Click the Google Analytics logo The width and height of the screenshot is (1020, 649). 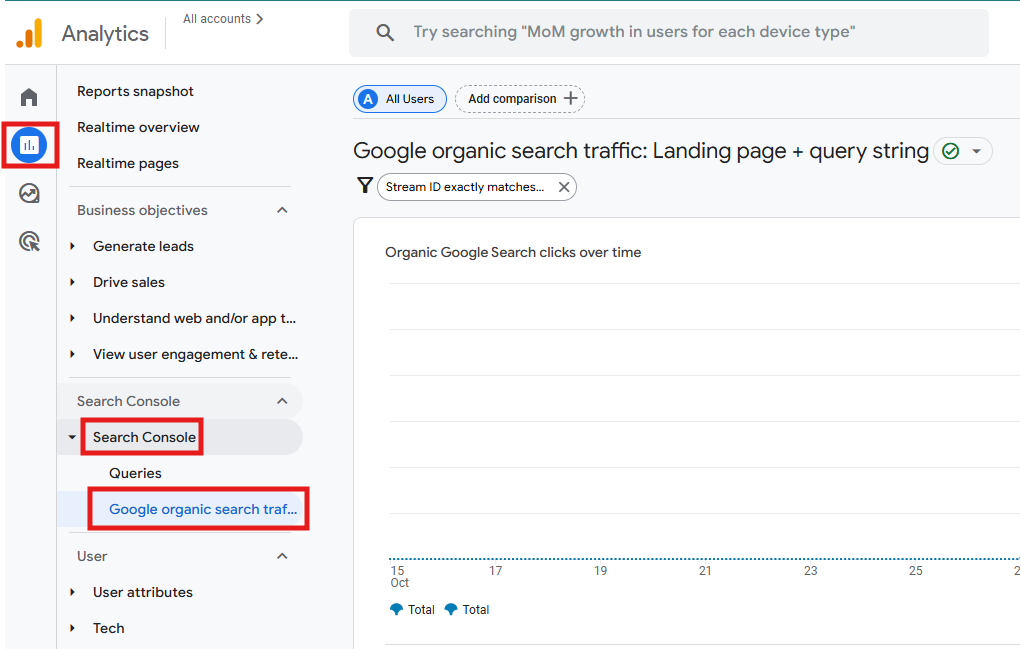pyautogui.click(x=30, y=33)
